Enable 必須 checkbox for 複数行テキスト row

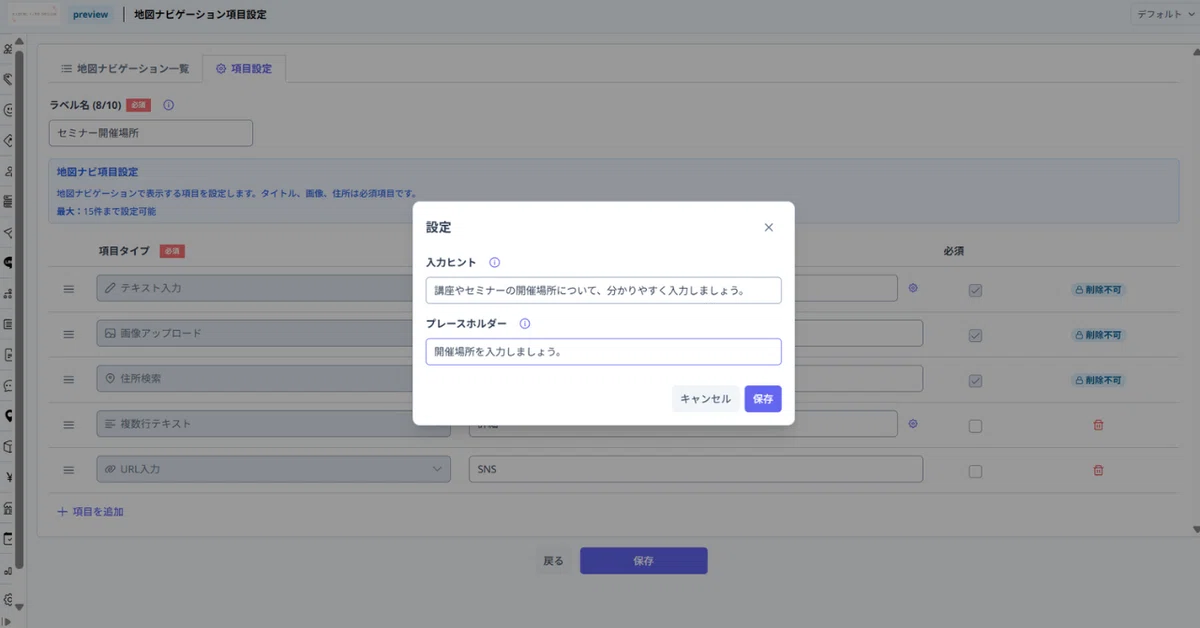[975, 426]
